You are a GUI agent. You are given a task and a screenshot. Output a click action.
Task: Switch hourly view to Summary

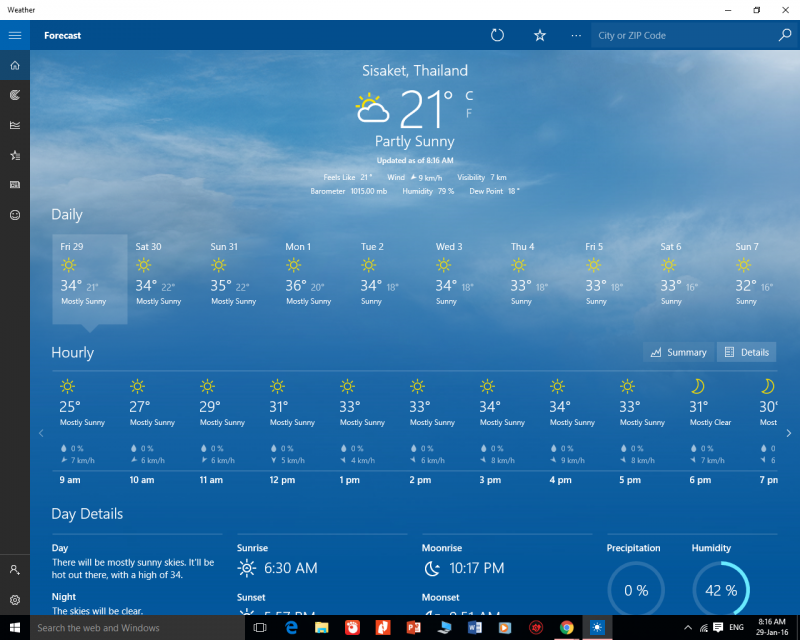678,352
